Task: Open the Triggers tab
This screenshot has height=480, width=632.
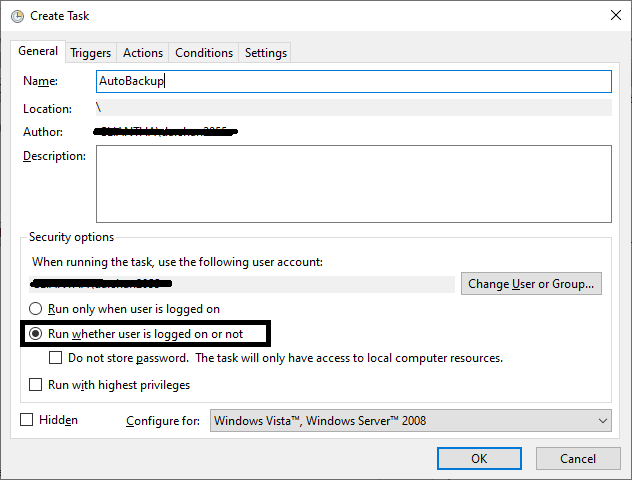Action: 91,53
